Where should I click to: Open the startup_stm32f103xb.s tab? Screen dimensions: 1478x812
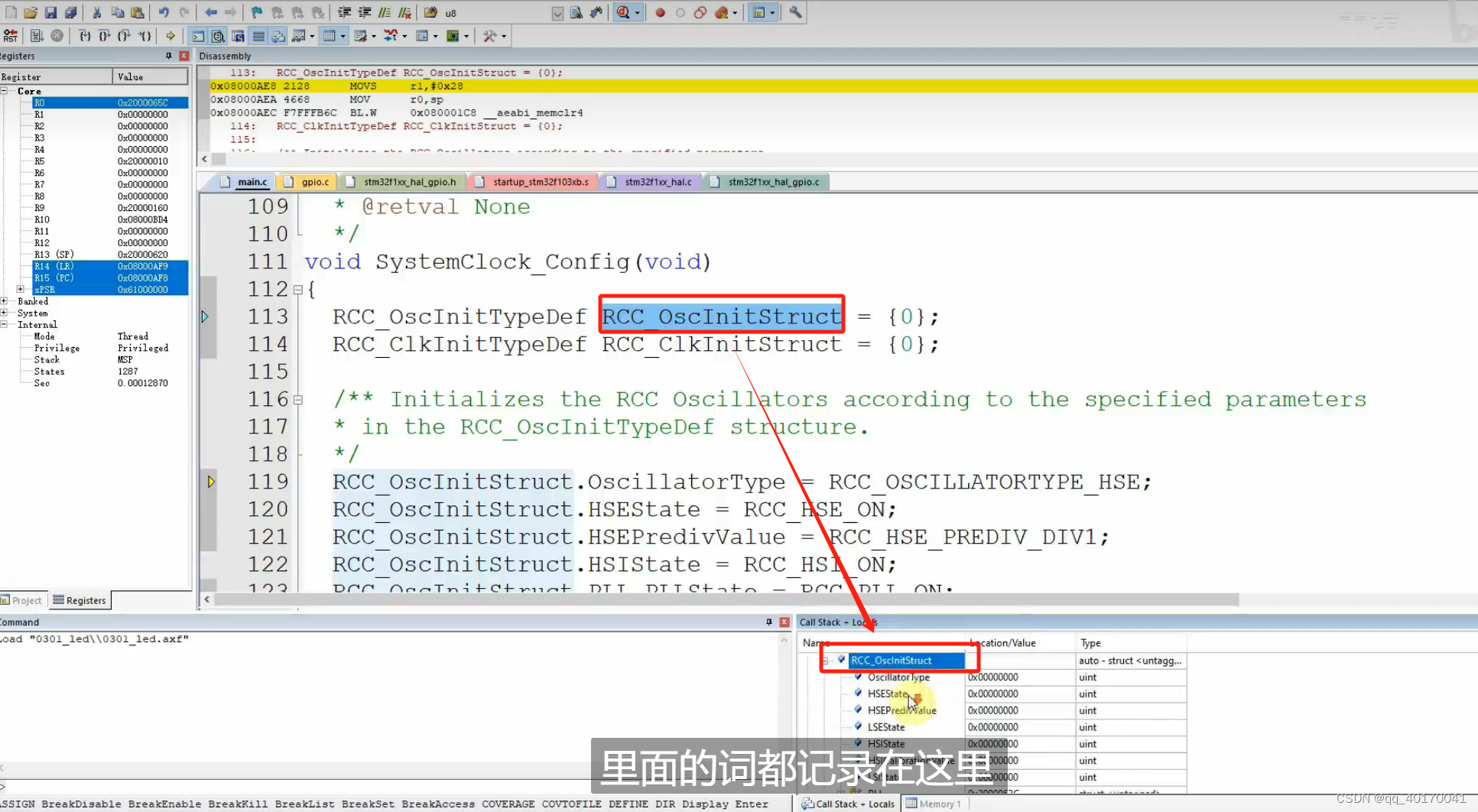[533, 181]
